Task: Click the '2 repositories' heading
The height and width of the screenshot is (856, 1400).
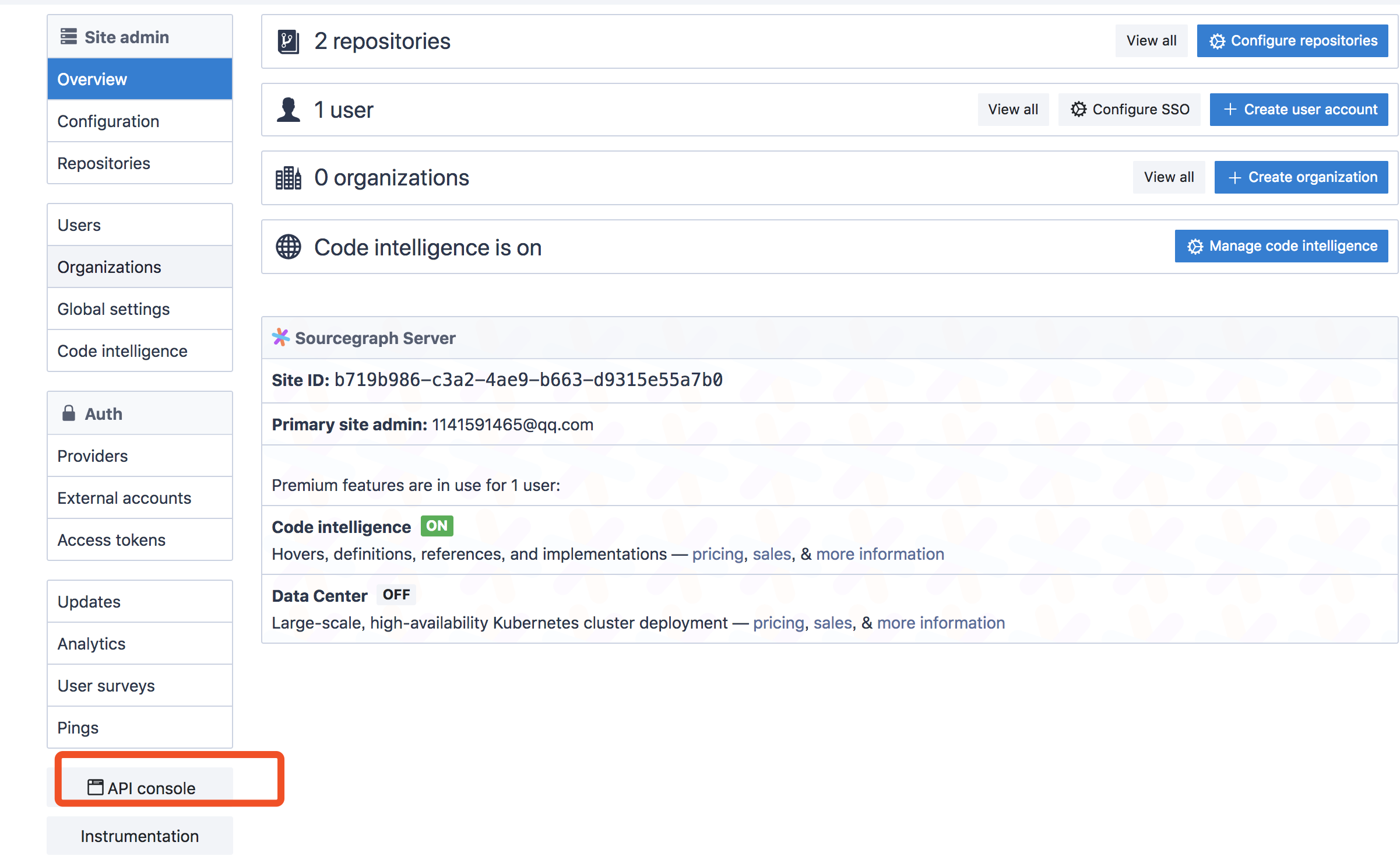Action: tap(382, 41)
